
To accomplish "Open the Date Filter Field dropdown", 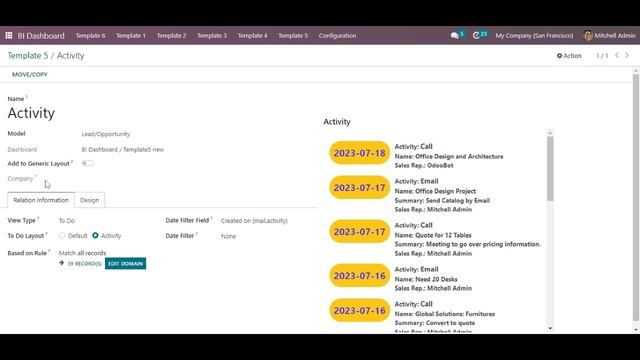I will [254, 220].
